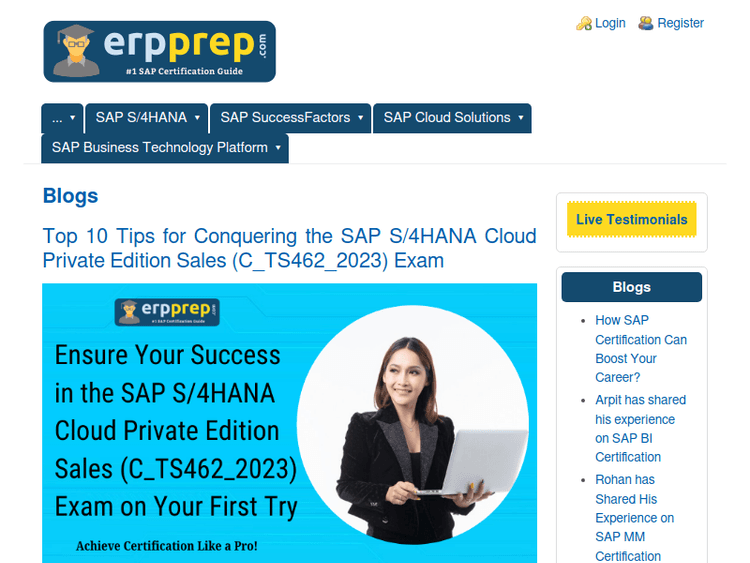Click the Blogs page heading

70,196
